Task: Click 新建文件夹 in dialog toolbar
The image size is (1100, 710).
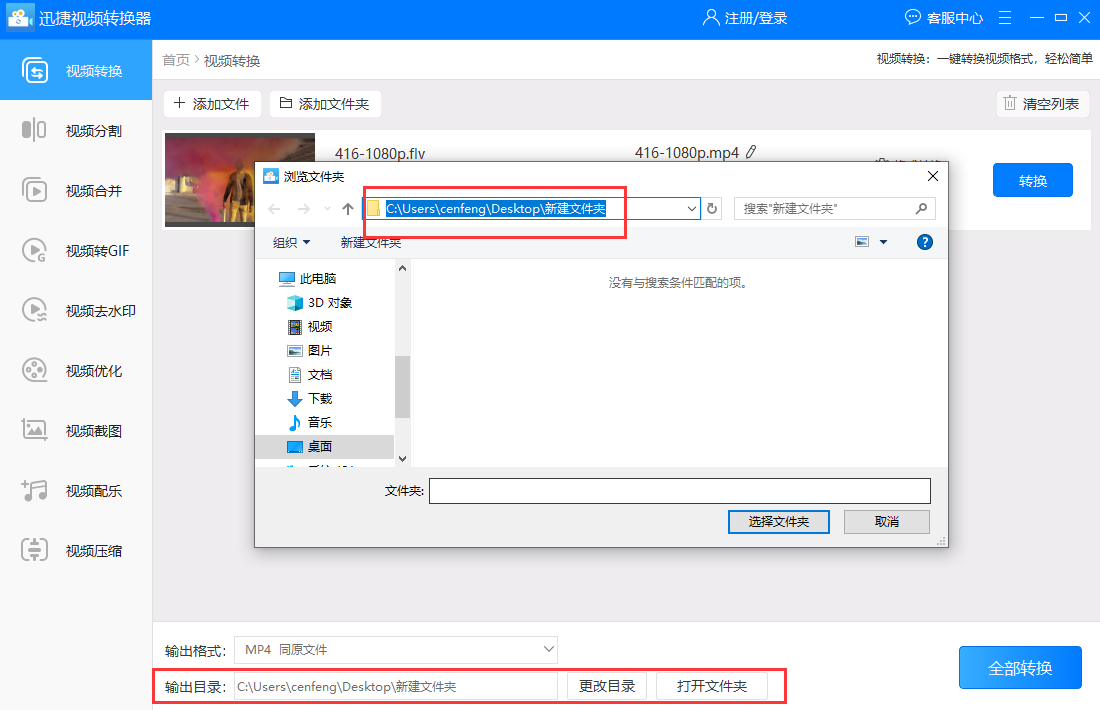Action: [x=370, y=243]
